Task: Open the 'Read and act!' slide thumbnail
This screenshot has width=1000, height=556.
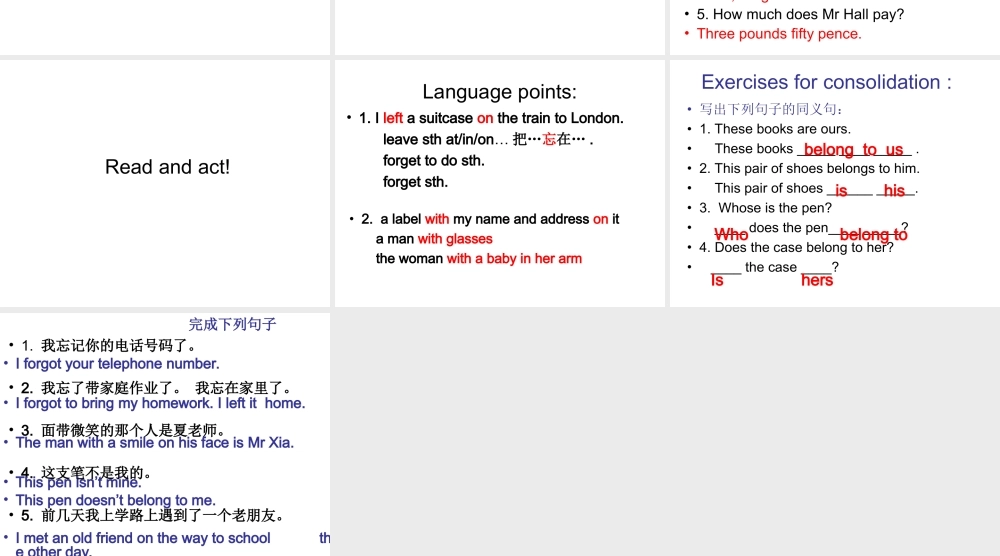Action: coord(165,183)
